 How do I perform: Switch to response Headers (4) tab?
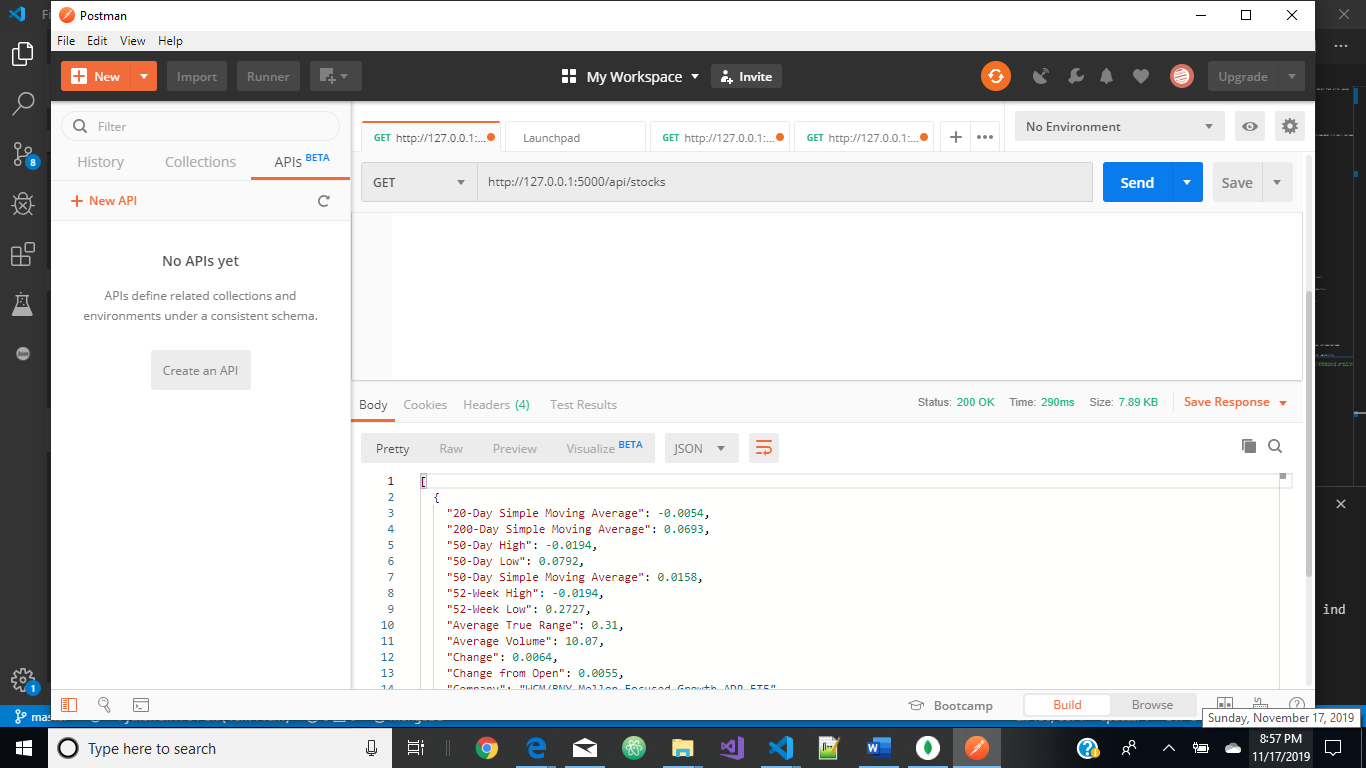496,405
